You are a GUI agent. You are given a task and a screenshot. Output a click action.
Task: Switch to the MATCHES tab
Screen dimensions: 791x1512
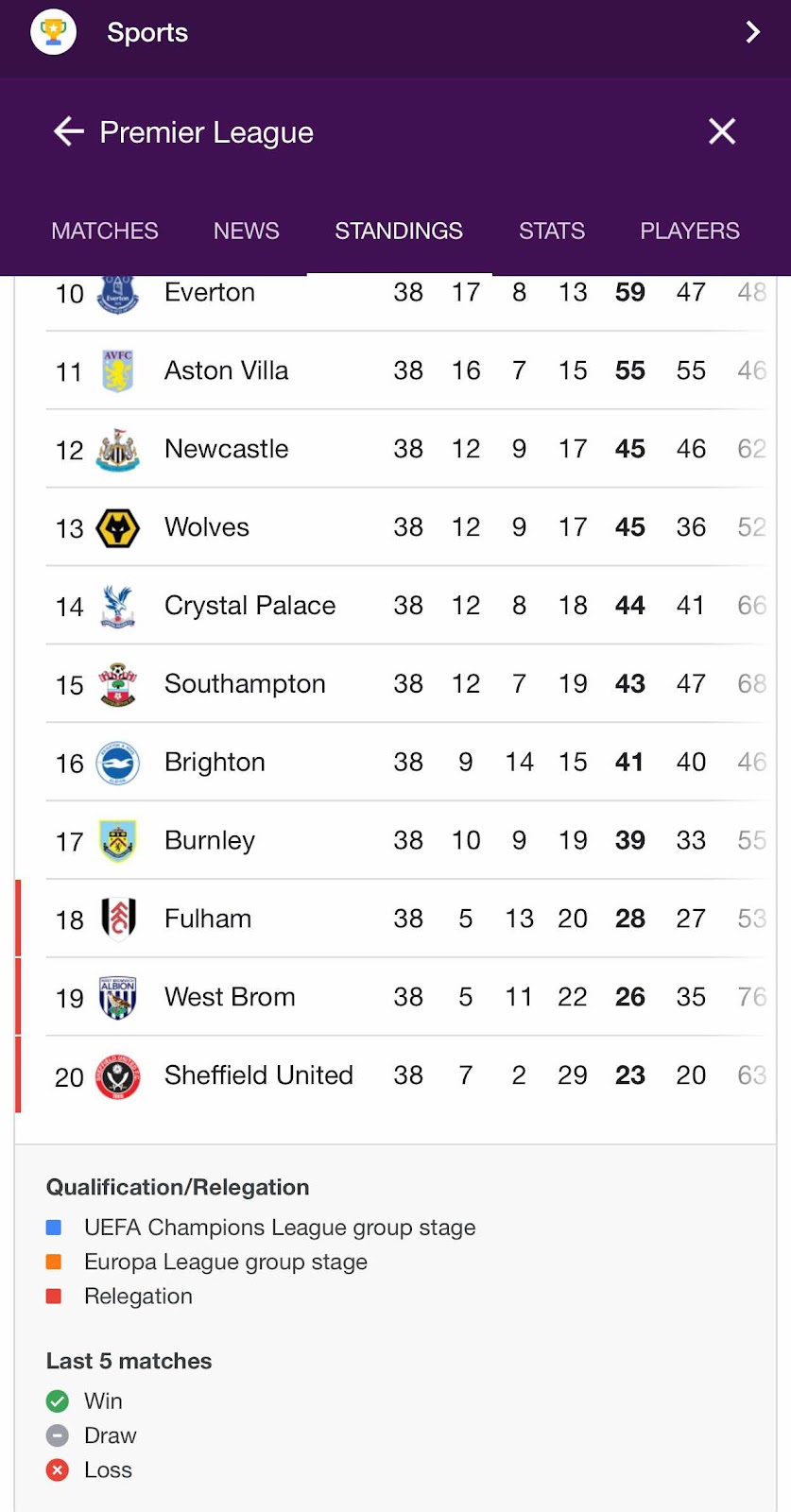point(105,231)
